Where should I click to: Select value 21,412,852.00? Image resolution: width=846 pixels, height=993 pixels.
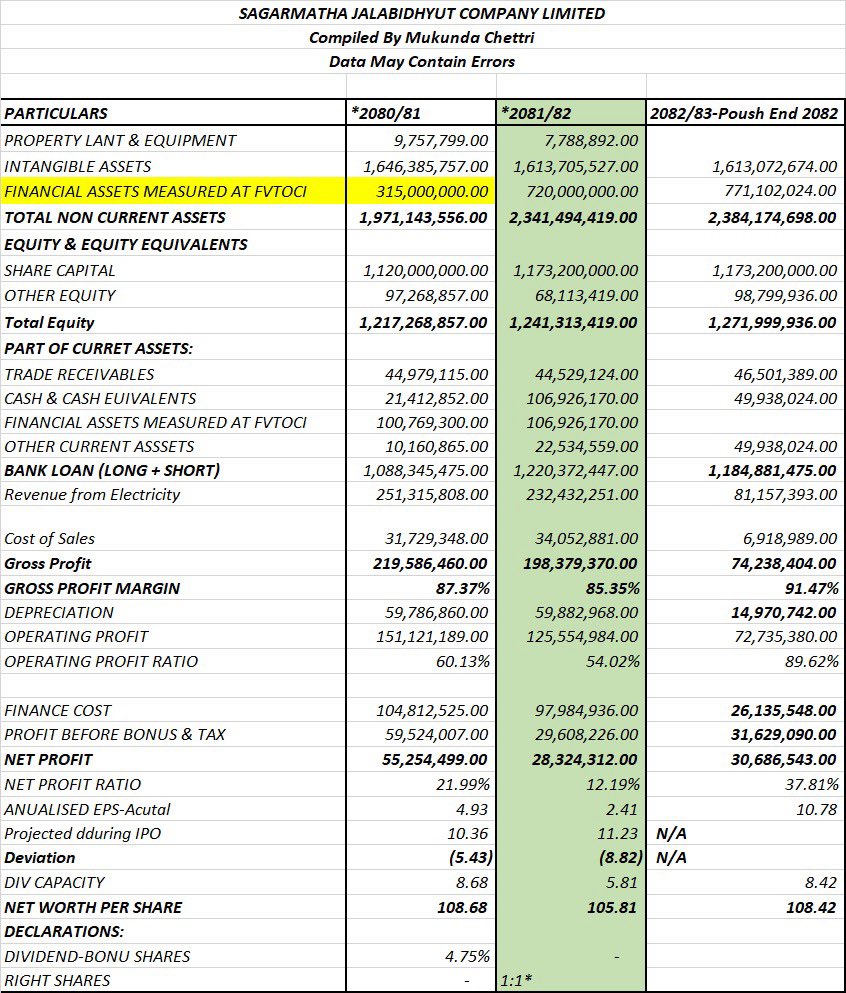[437, 398]
